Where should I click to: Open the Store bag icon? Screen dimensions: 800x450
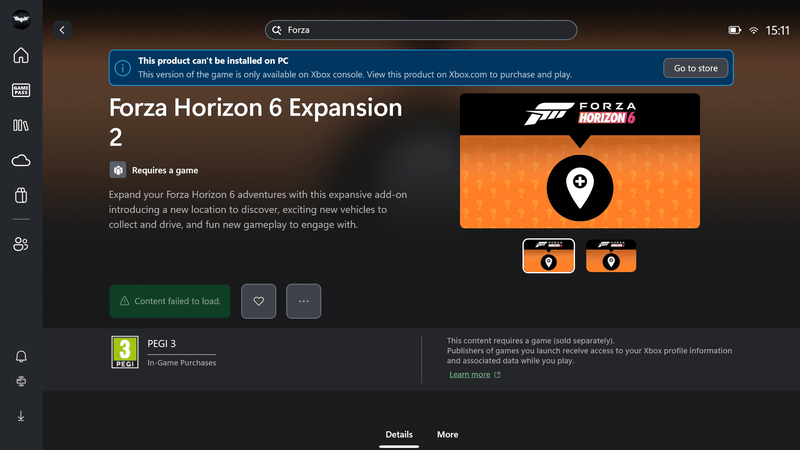[21, 195]
